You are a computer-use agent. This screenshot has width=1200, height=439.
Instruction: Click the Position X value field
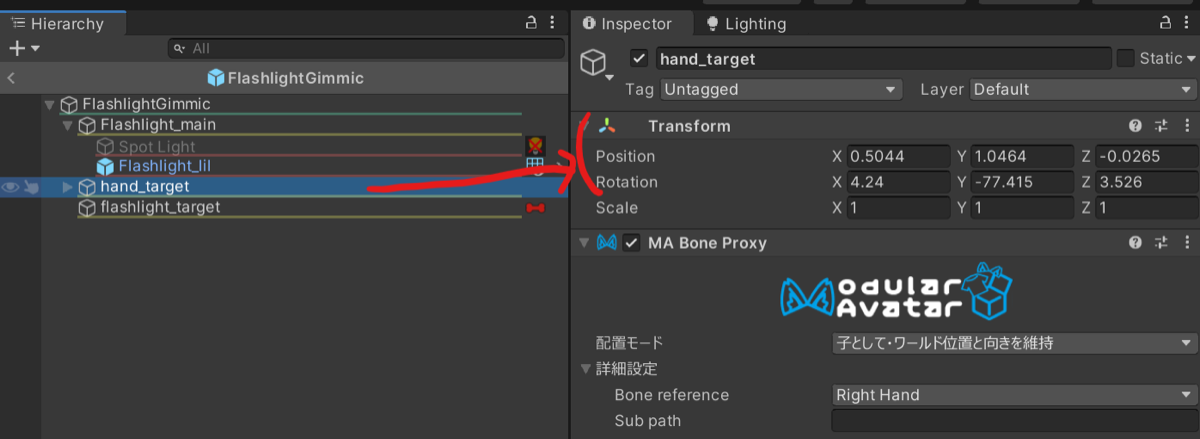898,156
